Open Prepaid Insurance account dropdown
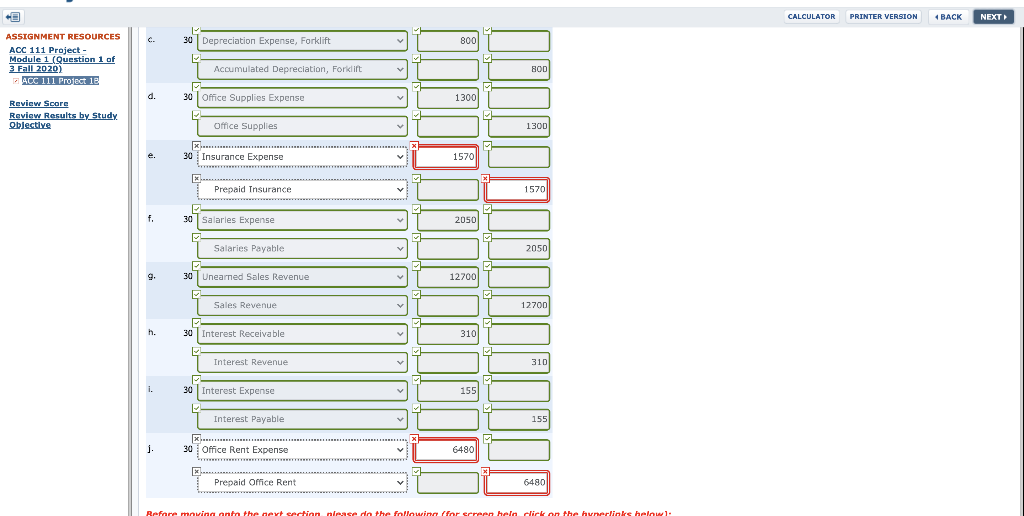The image size is (1024, 516). (x=302, y=189)
